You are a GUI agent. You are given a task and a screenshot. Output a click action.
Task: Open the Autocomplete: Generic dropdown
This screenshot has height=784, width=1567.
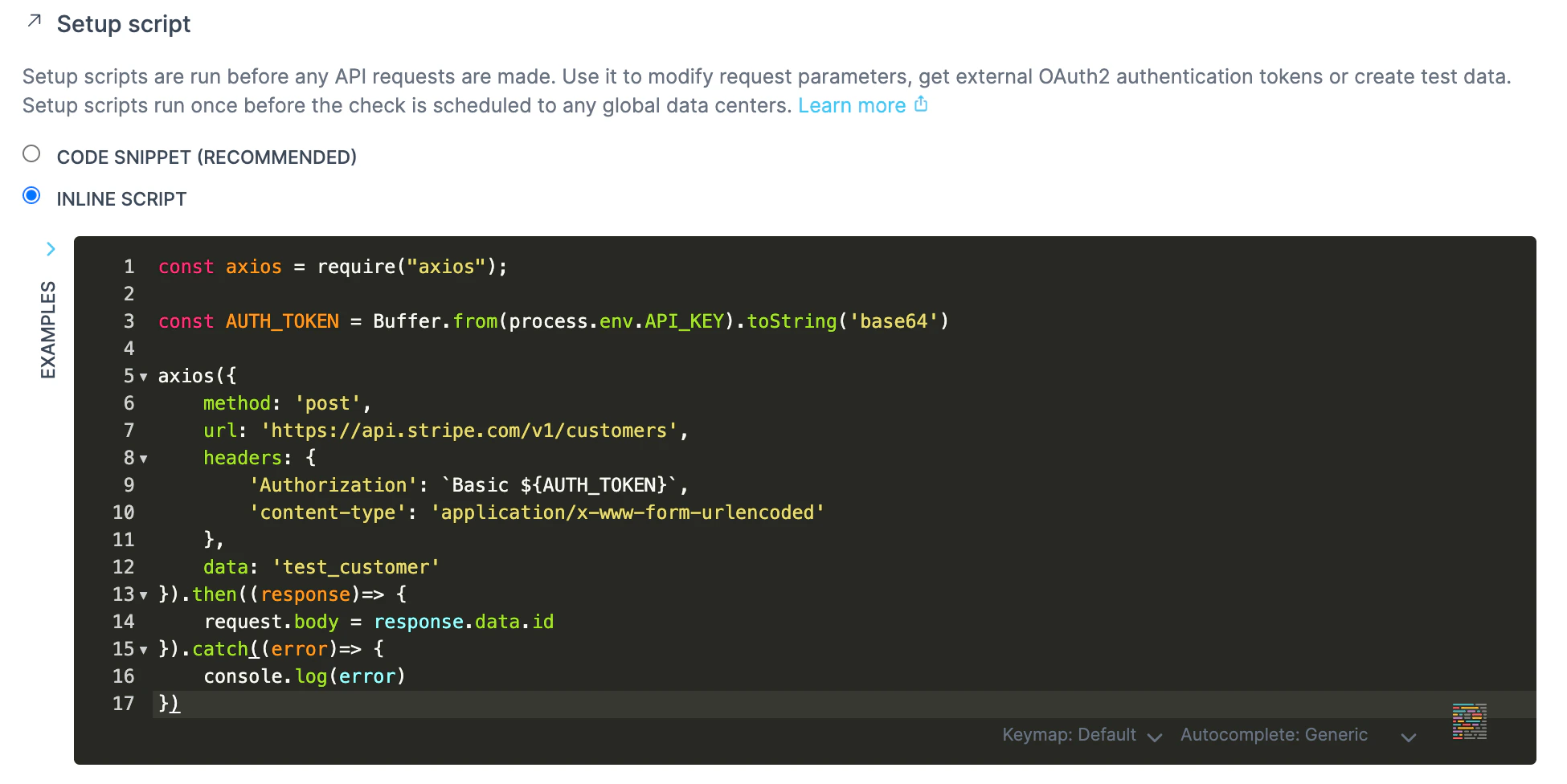[x=1274, y=735]
